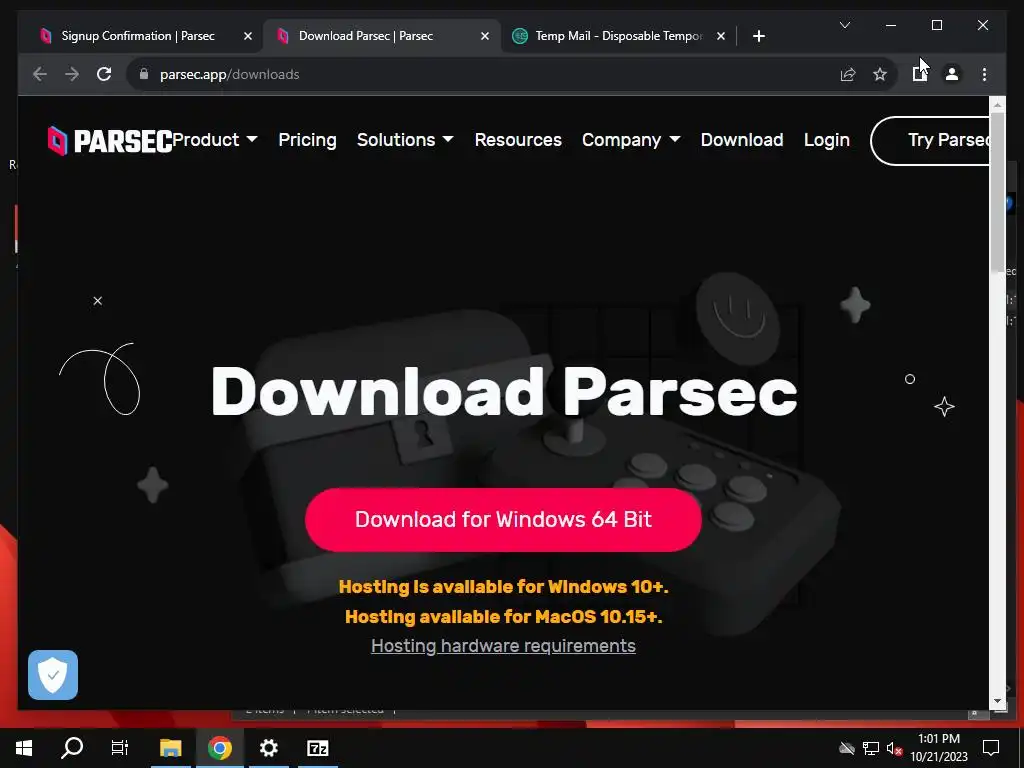
Task: Click the Chrome taskbar icon
Action: [220, 748]
